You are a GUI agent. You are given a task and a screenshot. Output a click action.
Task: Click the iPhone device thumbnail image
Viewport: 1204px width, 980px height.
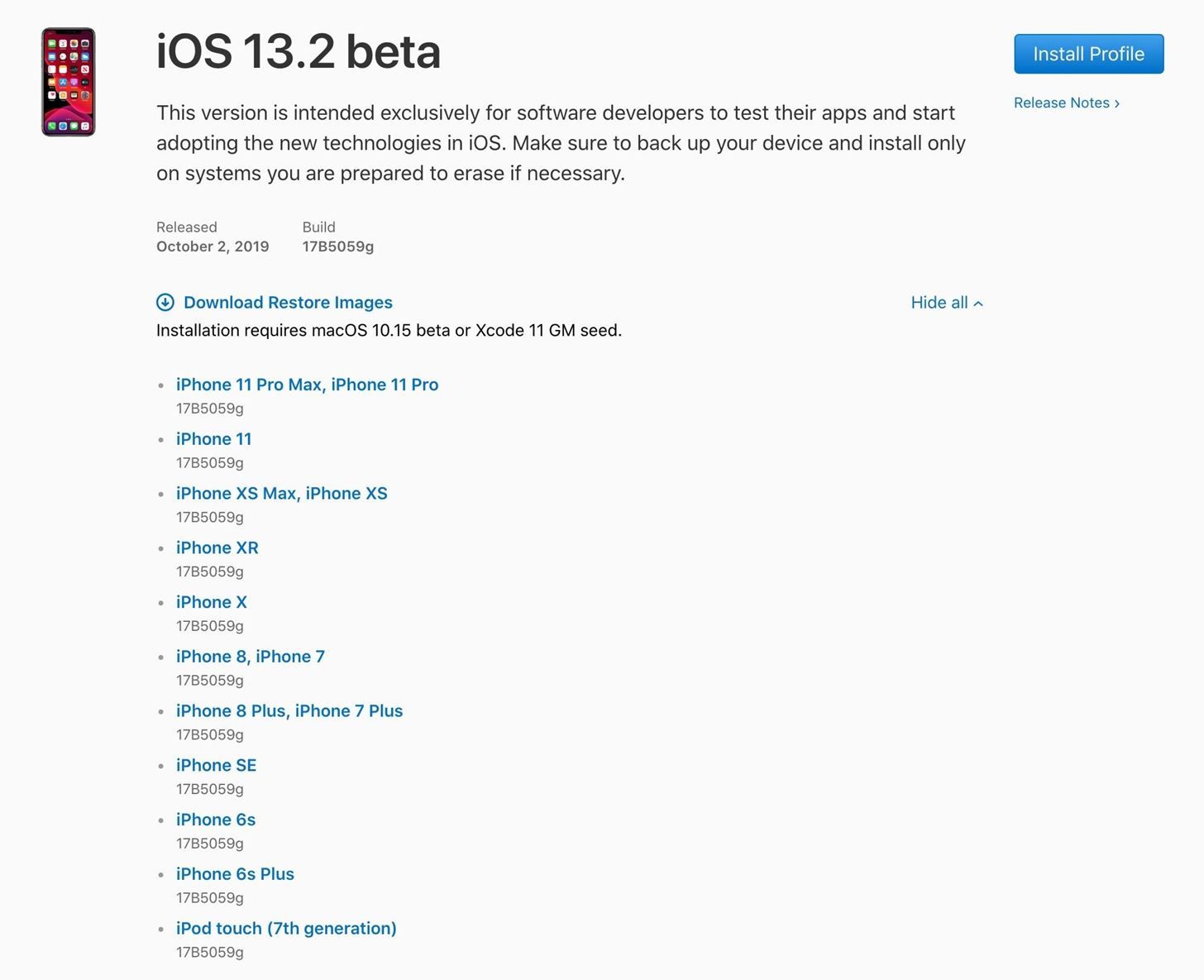point(69,83)
